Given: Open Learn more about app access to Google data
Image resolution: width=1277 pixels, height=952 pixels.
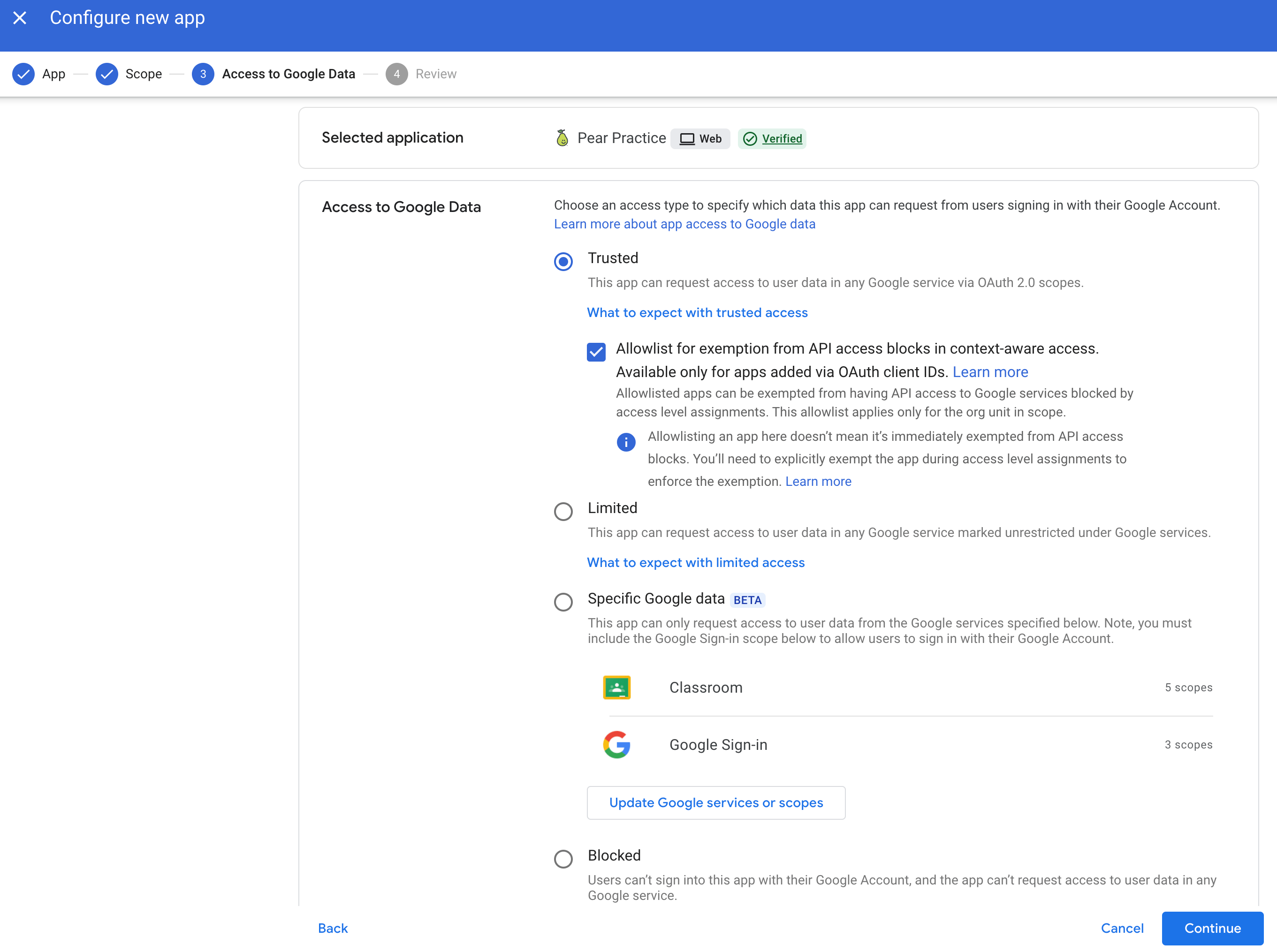Looking at the screenshot, I should [x=684, y=224].
